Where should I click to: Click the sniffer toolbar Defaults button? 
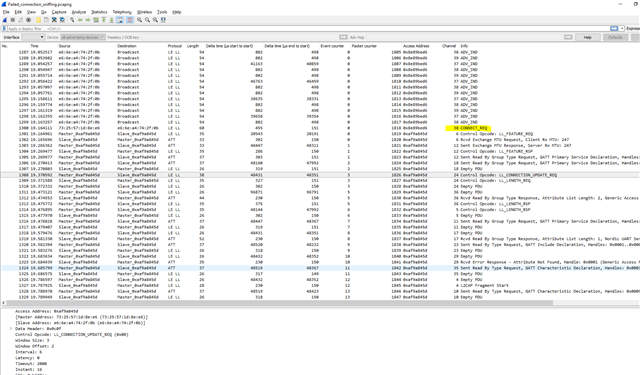pyautogui.click(x=615, y=37)
